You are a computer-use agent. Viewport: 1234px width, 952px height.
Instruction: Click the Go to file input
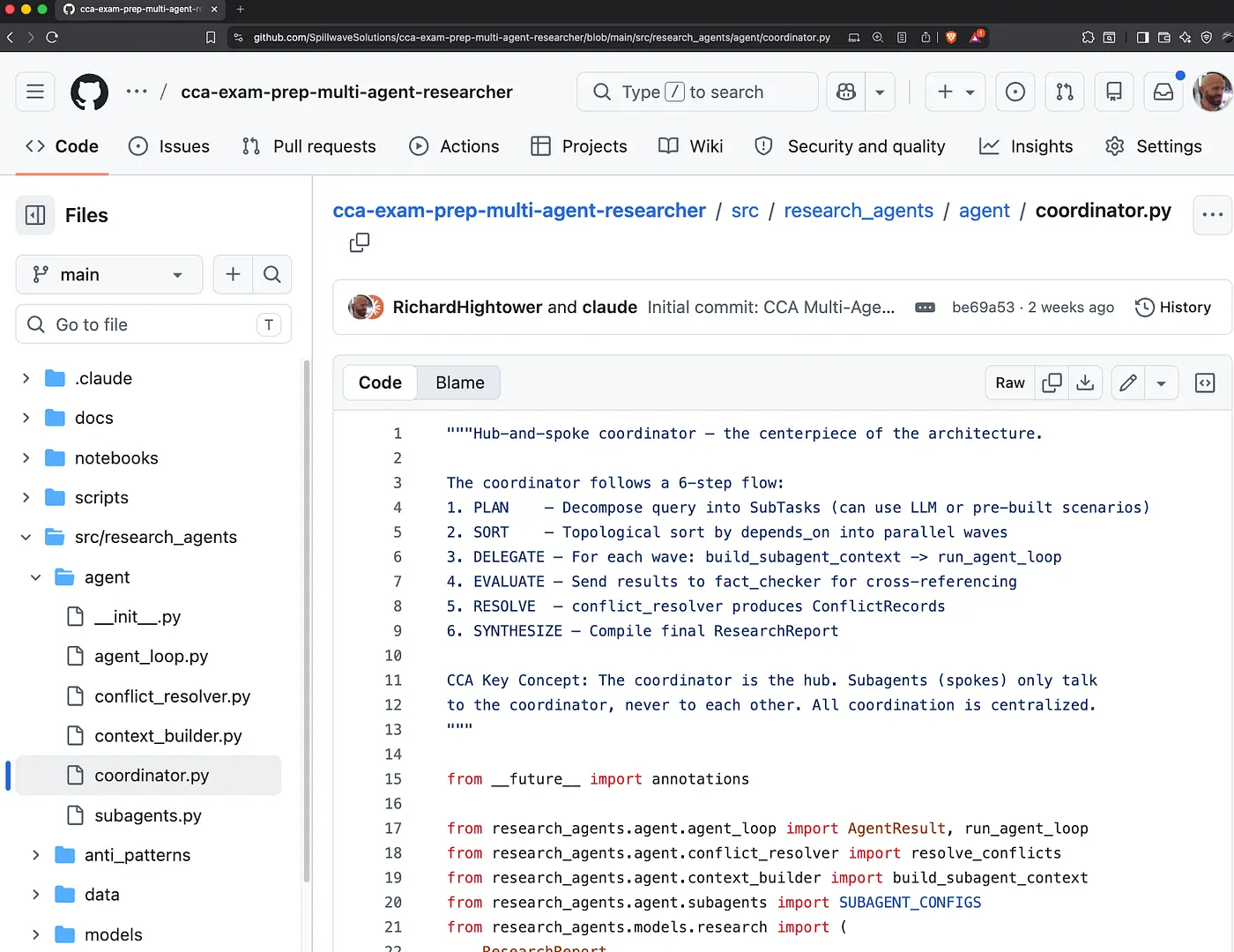153,324
